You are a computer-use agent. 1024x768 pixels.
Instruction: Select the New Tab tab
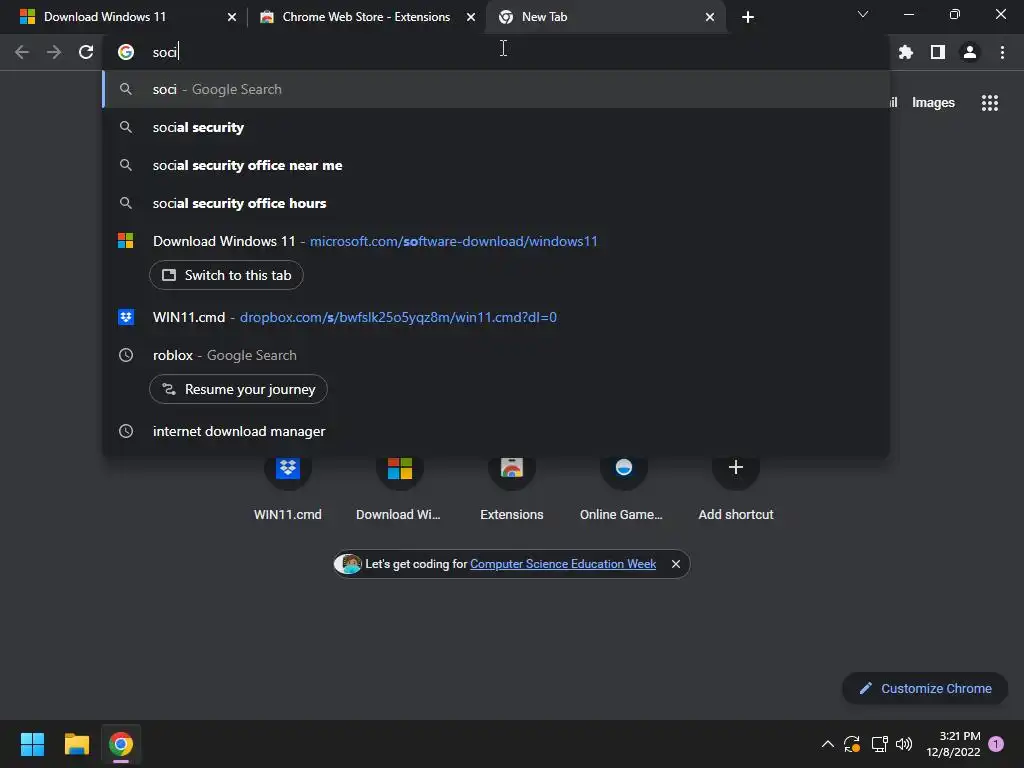(x=605, y=17)
